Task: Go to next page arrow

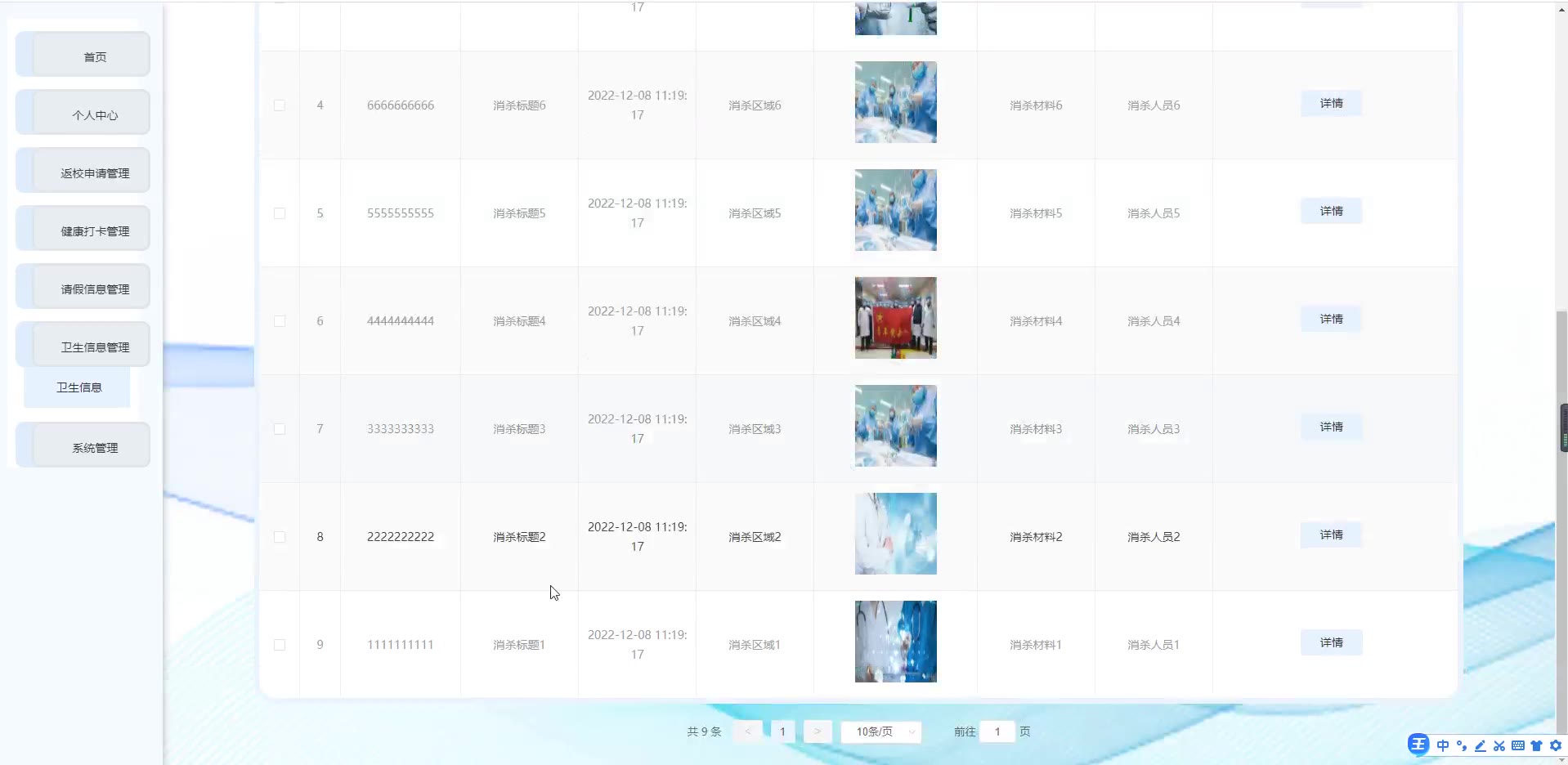Action: click(818, 731)
